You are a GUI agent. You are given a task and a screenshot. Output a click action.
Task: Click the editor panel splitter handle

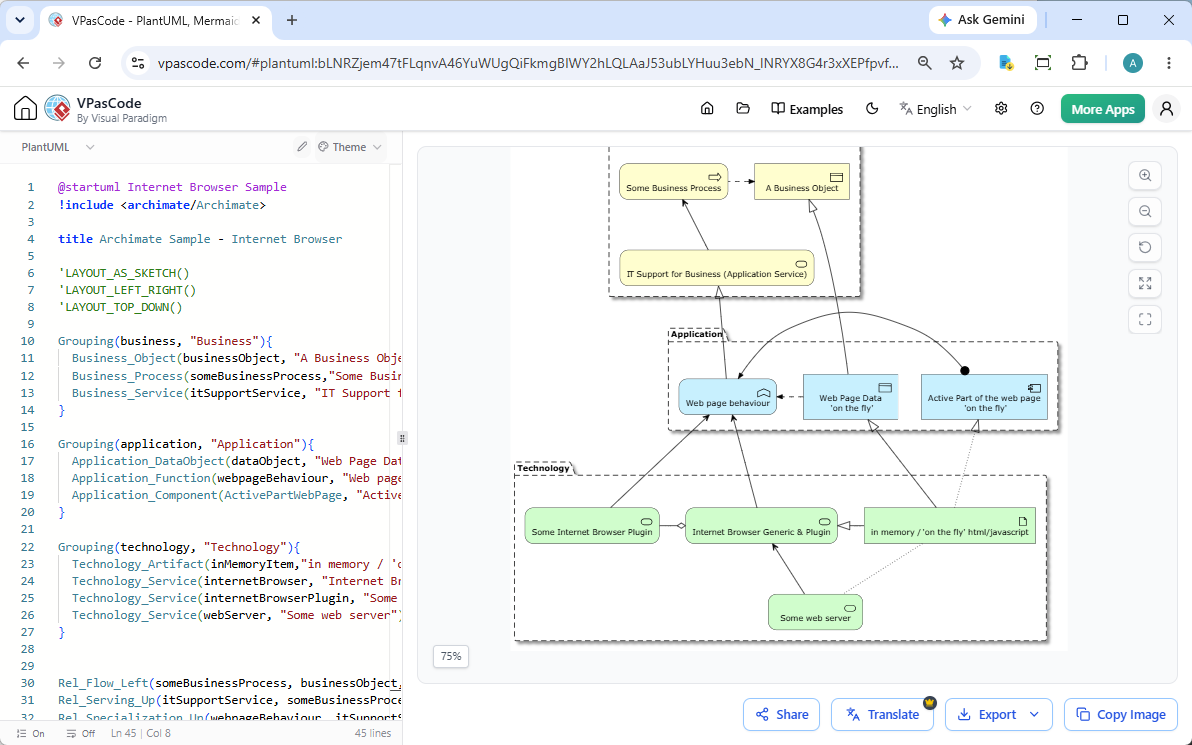pyautogui.click(x=402, y=438)
